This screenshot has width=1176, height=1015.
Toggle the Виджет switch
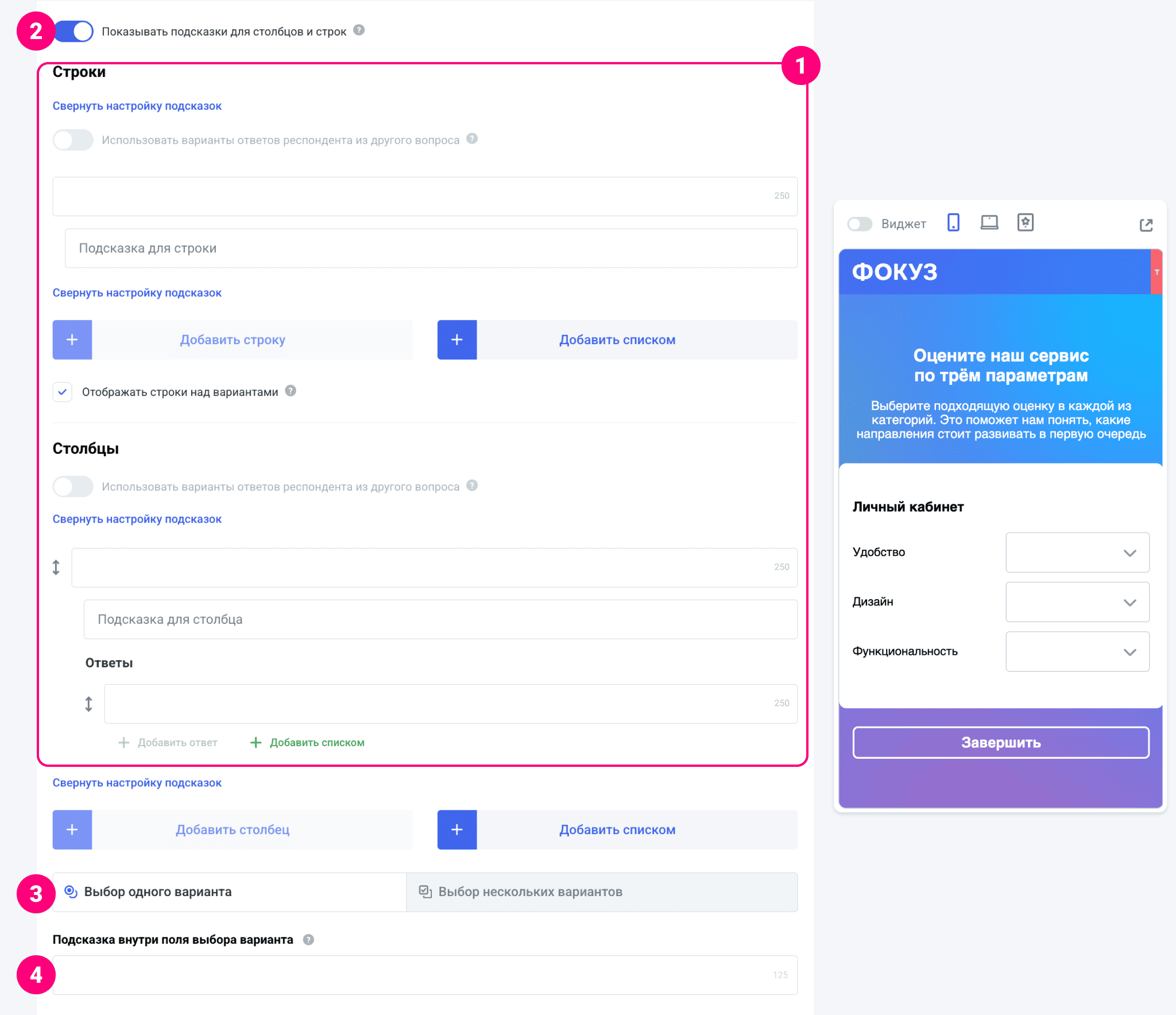pyautogui.click(x=860, y=224)
